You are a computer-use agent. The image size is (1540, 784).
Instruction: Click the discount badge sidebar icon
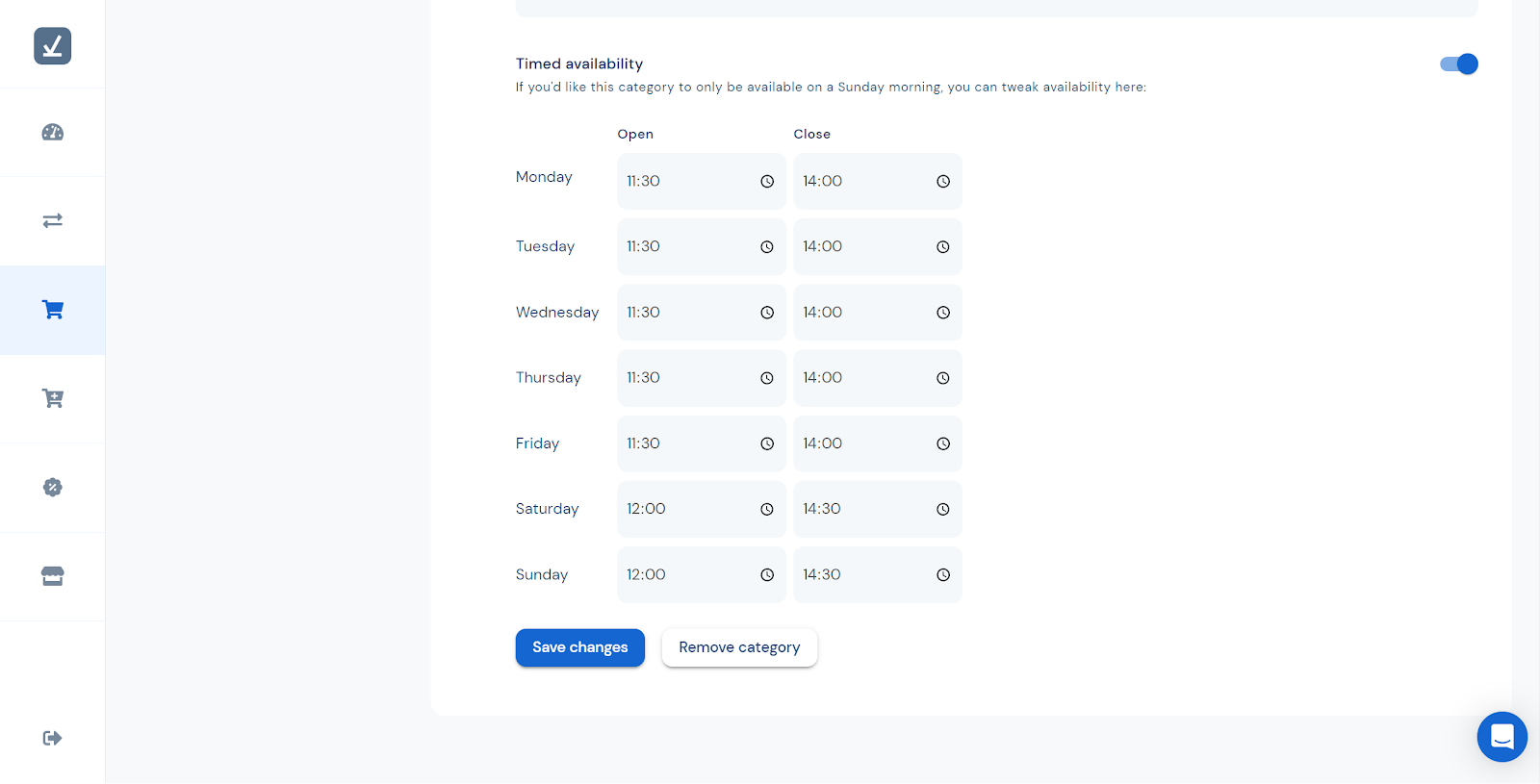pyautogui.click(x=52, y=487)
